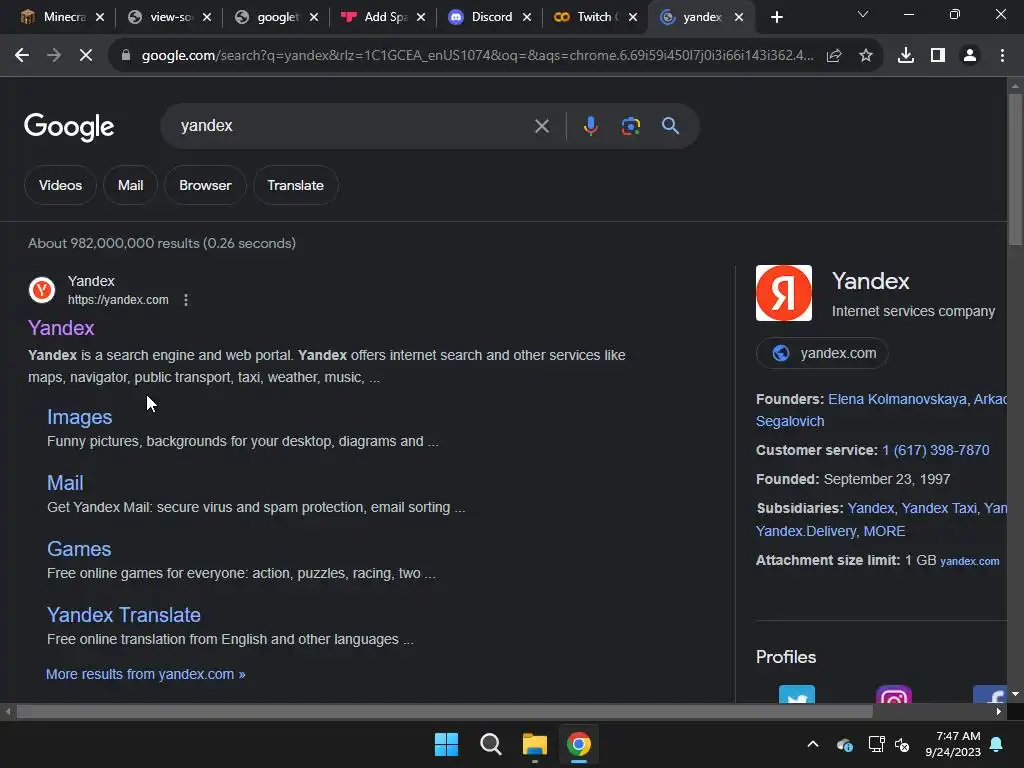Open File Explorer from the taskbar

[x=534, y=744]
